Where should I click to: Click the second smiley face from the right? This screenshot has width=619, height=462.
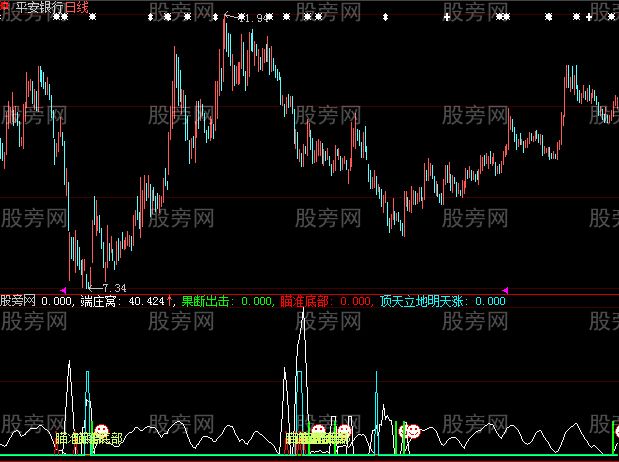344,431
